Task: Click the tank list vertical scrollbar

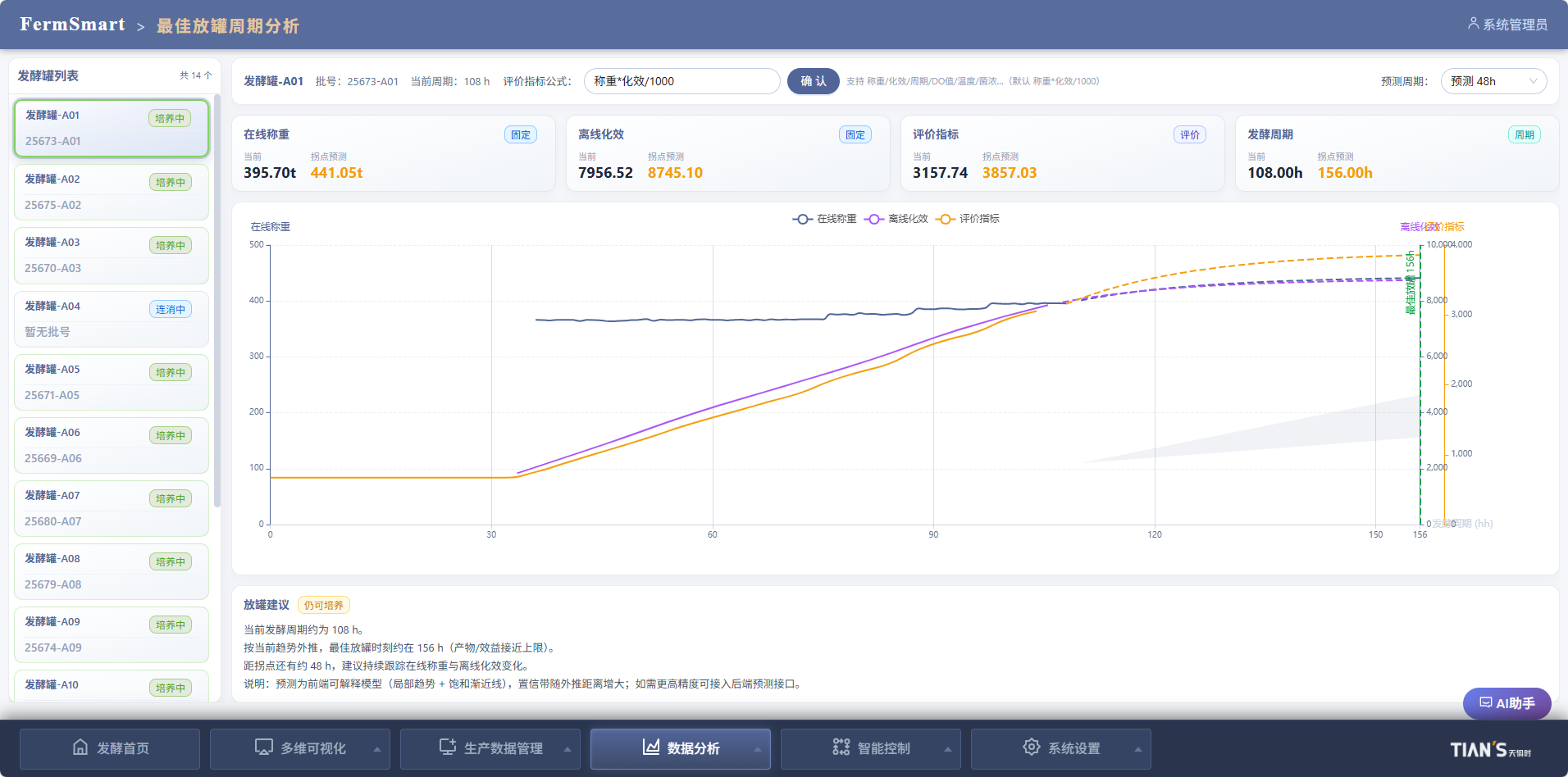Action: point(217,302)
